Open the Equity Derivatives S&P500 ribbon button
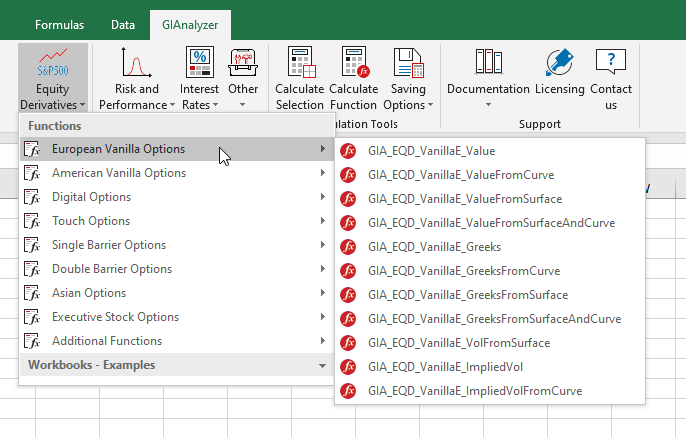Viewport: 686px width, 437px height. point(53,78)
